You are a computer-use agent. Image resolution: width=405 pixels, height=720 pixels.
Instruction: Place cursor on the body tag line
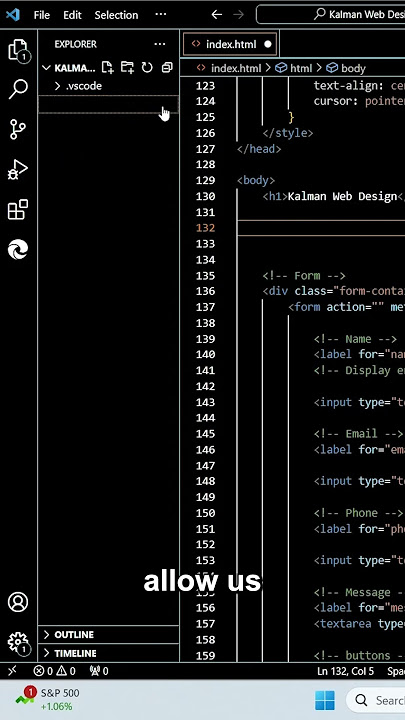click(x=256, y=180)
